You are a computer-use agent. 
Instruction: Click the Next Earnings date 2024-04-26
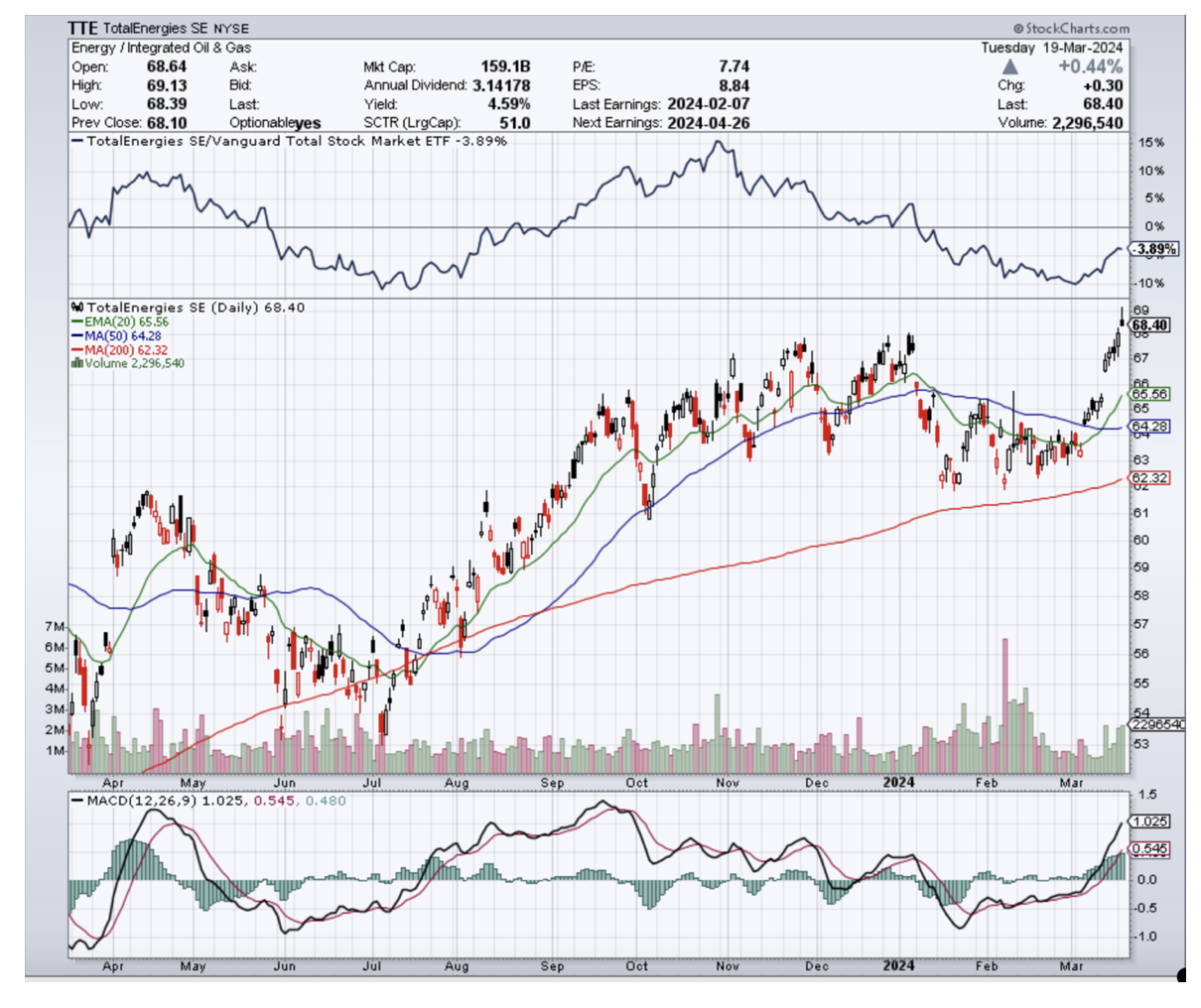click(710, 123)
